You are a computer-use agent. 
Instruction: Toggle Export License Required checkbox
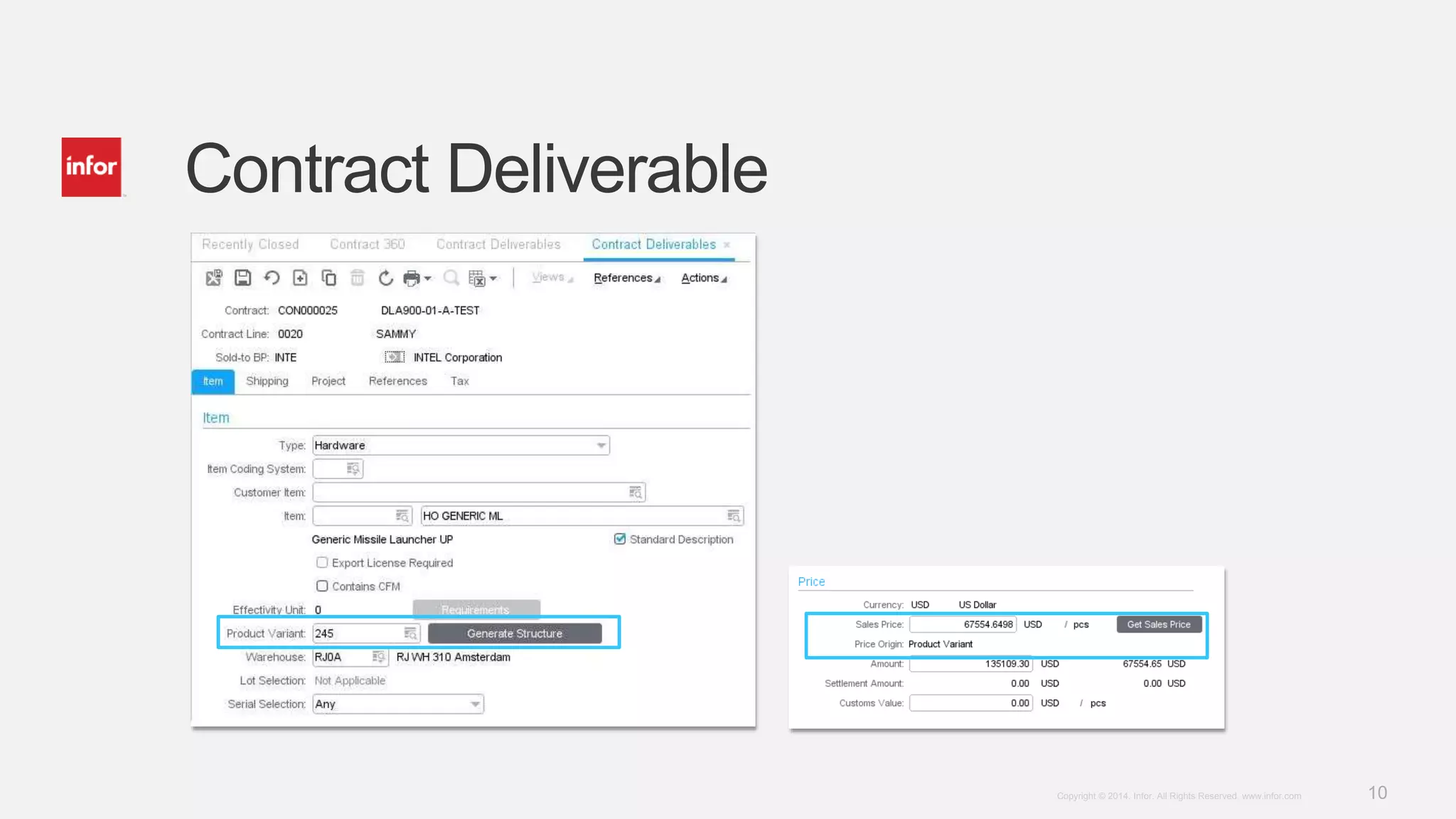click(322, 562)
